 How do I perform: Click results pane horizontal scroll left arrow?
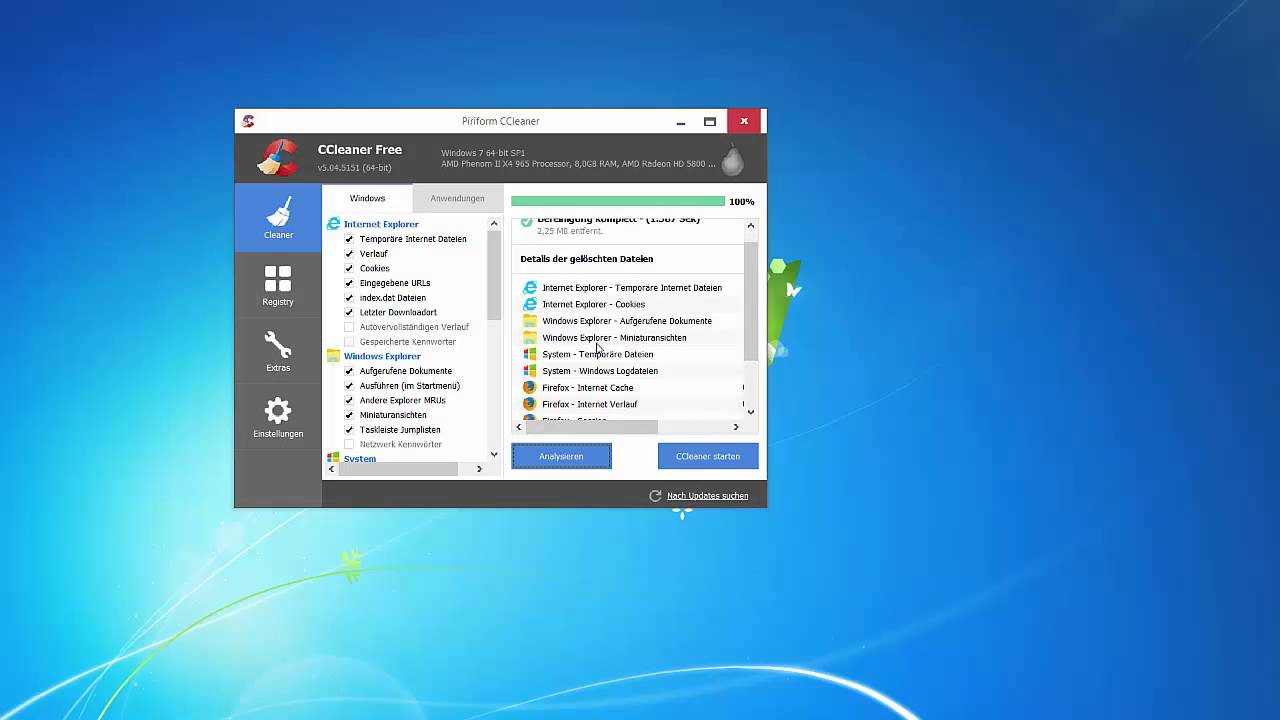click(519, 427)
